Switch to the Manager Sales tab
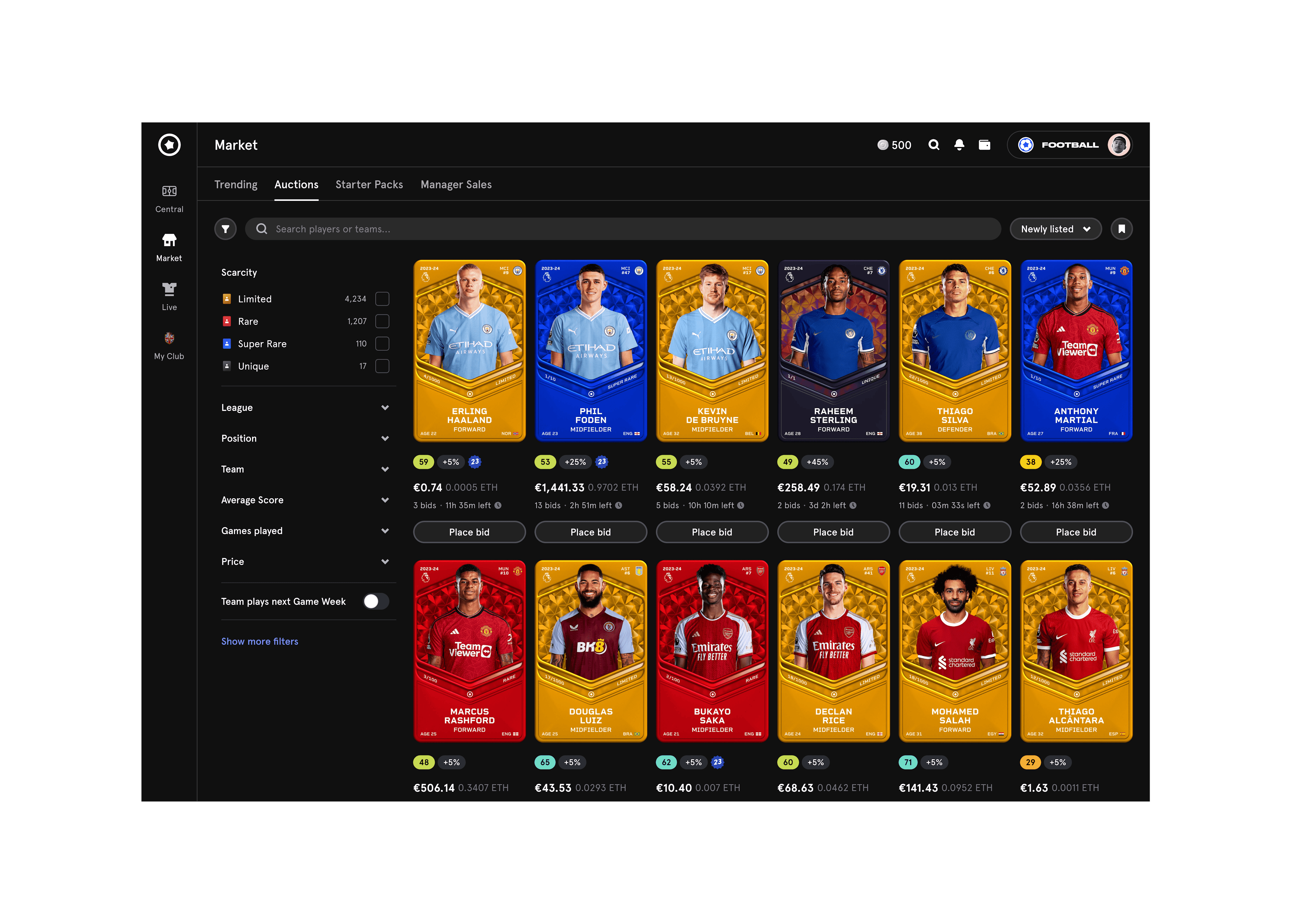This screenshot has height=924, width=1292. pyautogui.click(x=456, y=185)
